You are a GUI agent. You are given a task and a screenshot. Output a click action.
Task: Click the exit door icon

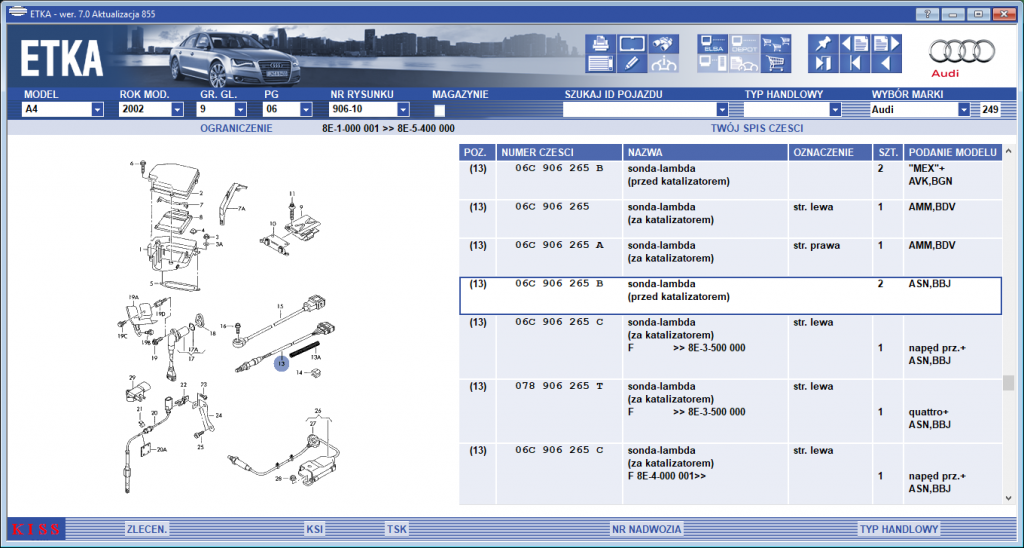click(823, 63)
